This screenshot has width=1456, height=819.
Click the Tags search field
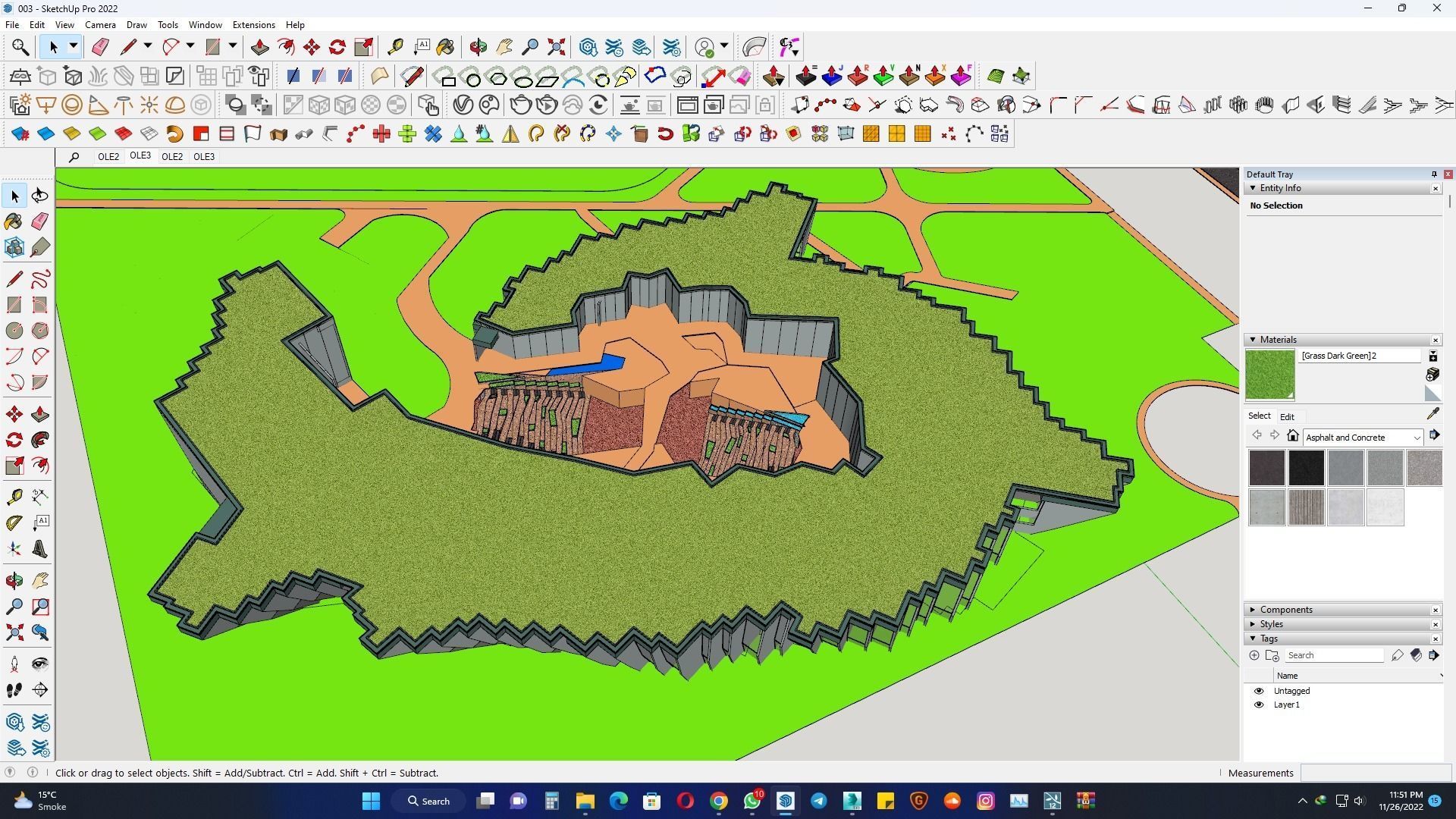coord(1333,655)
